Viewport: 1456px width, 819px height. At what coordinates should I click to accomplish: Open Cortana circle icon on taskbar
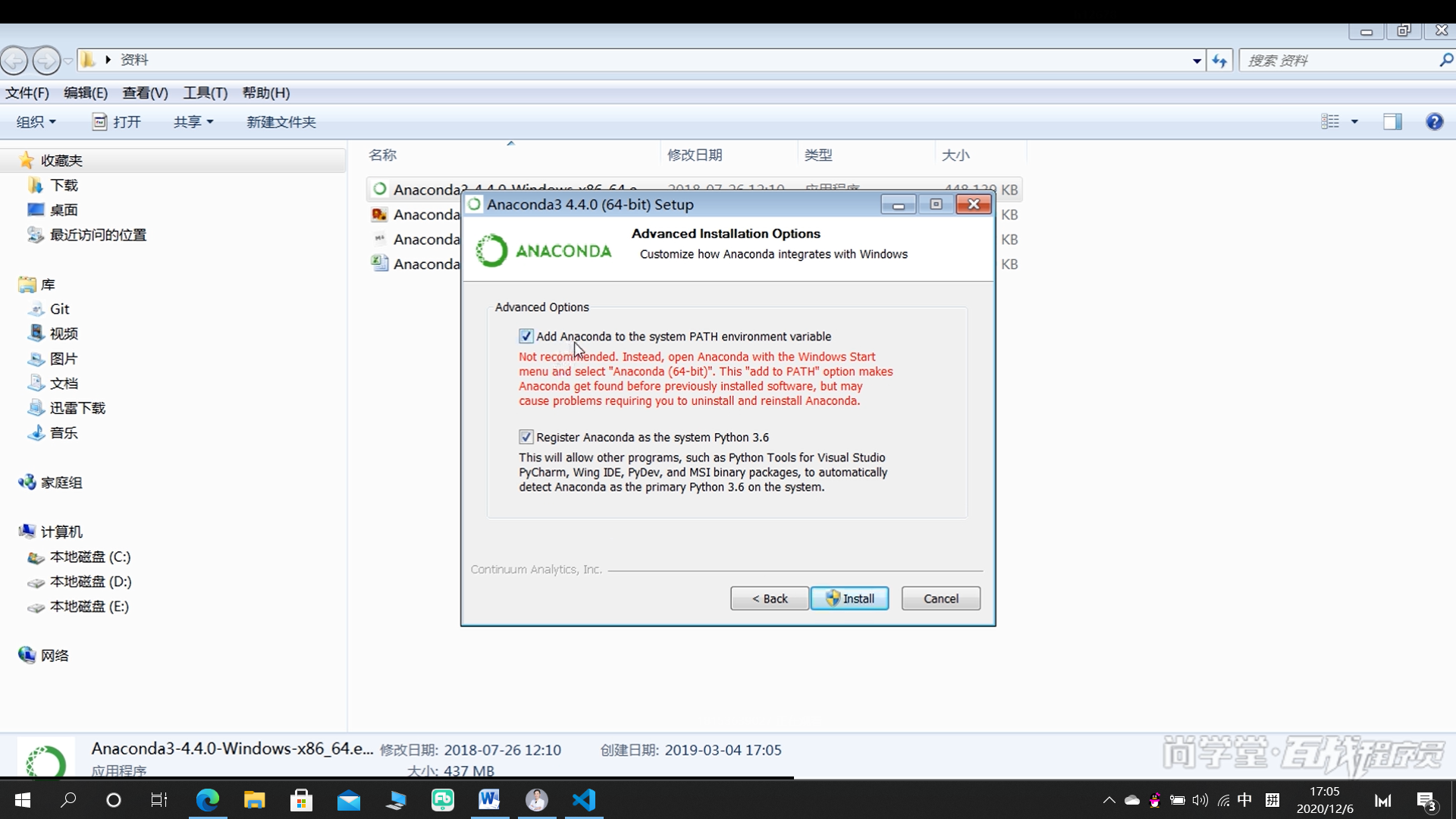coord(114,799)
